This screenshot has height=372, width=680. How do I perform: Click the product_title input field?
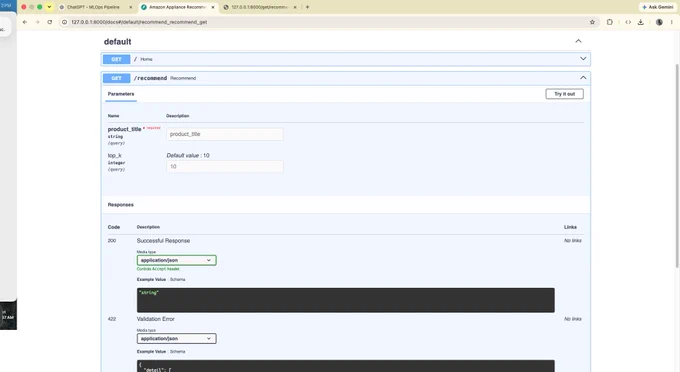pos(225,134)
